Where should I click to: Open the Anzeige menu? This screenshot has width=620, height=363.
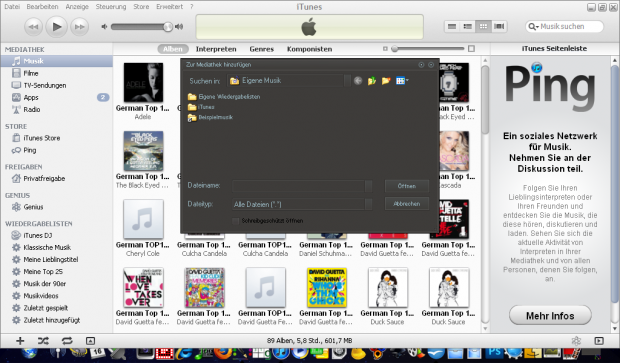click(77, 7)
